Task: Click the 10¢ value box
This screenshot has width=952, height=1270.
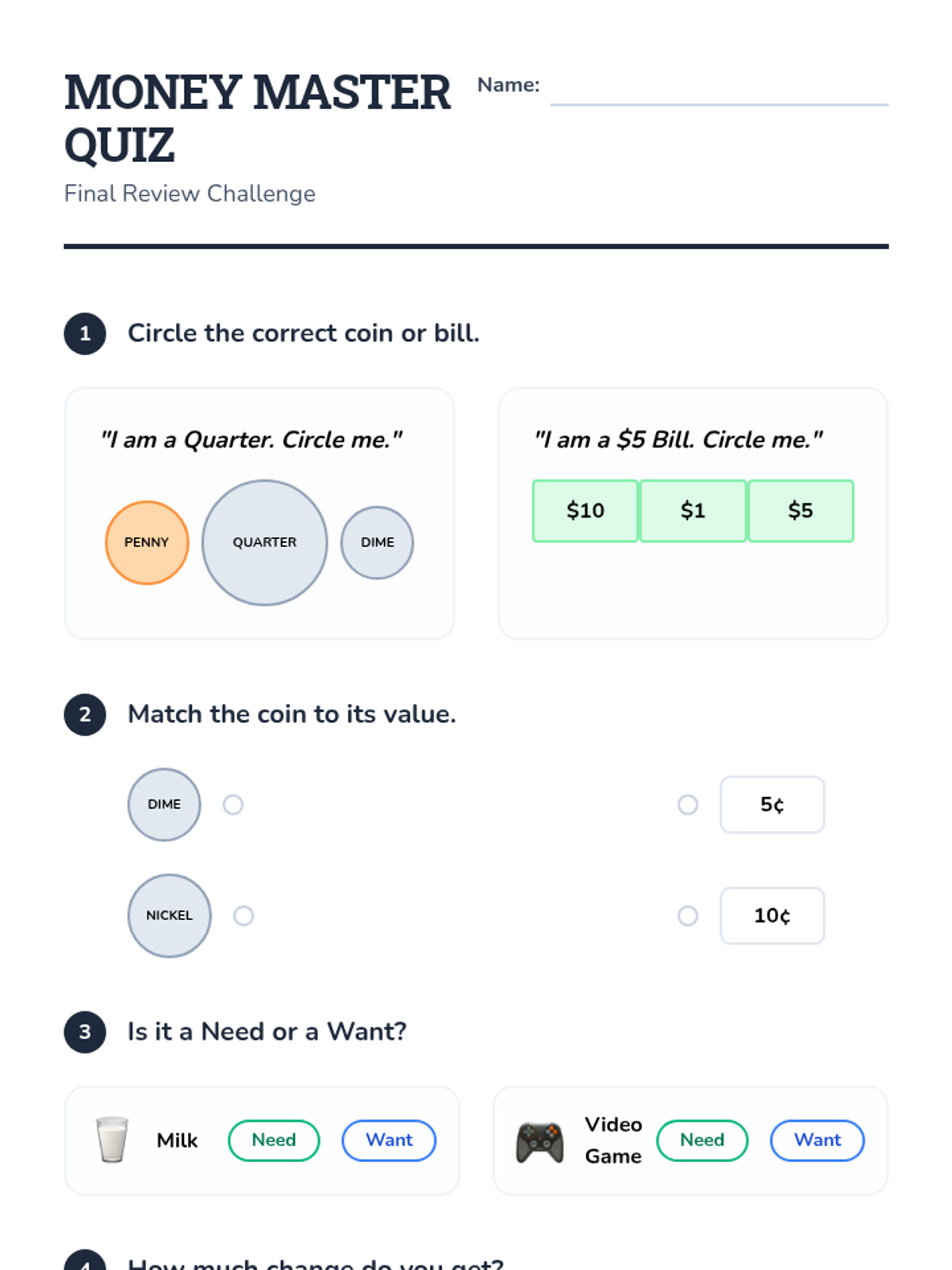Action: point(773,916)
